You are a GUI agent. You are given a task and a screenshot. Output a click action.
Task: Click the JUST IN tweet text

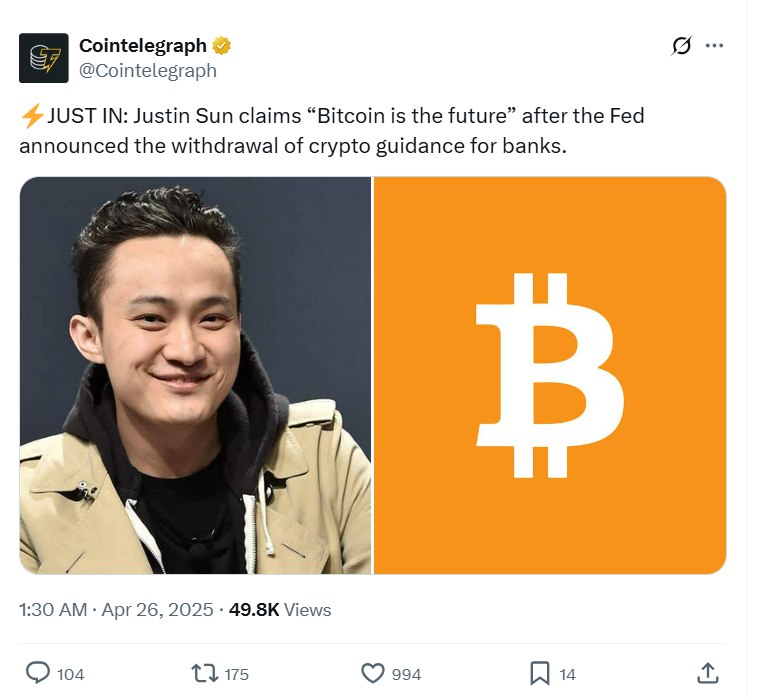pyautogui.click(x=332, y=131)
